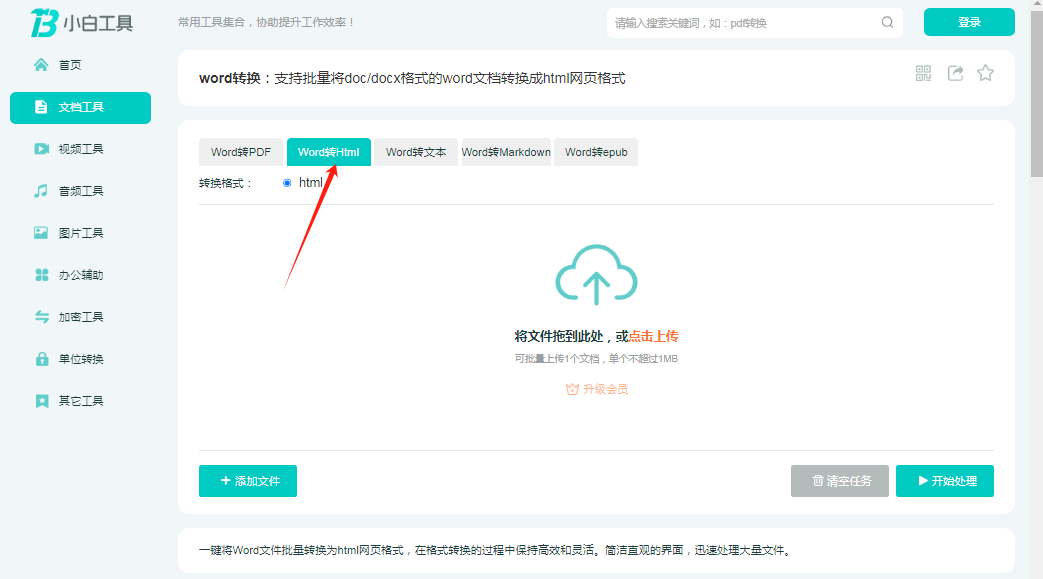
Task: Click the share icon
Action: click(955, 73)
